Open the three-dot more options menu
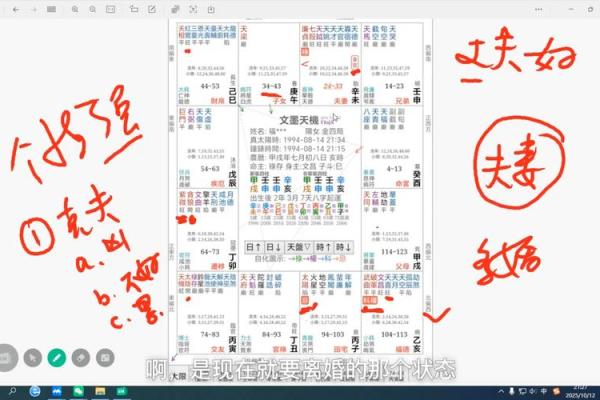Viewport: 600px width, 400px height. (x=538, y=9)
